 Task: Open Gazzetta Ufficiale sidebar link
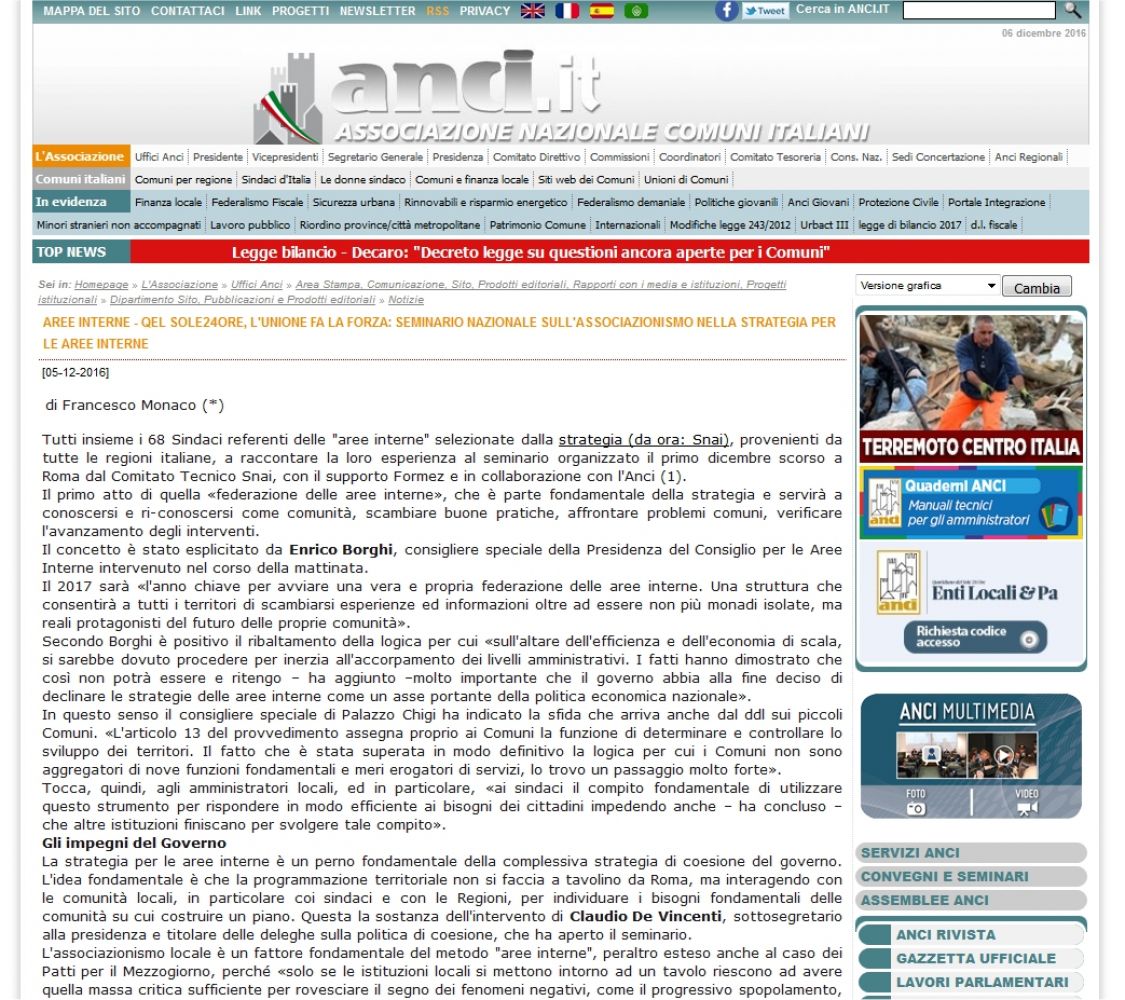[970, 958]
